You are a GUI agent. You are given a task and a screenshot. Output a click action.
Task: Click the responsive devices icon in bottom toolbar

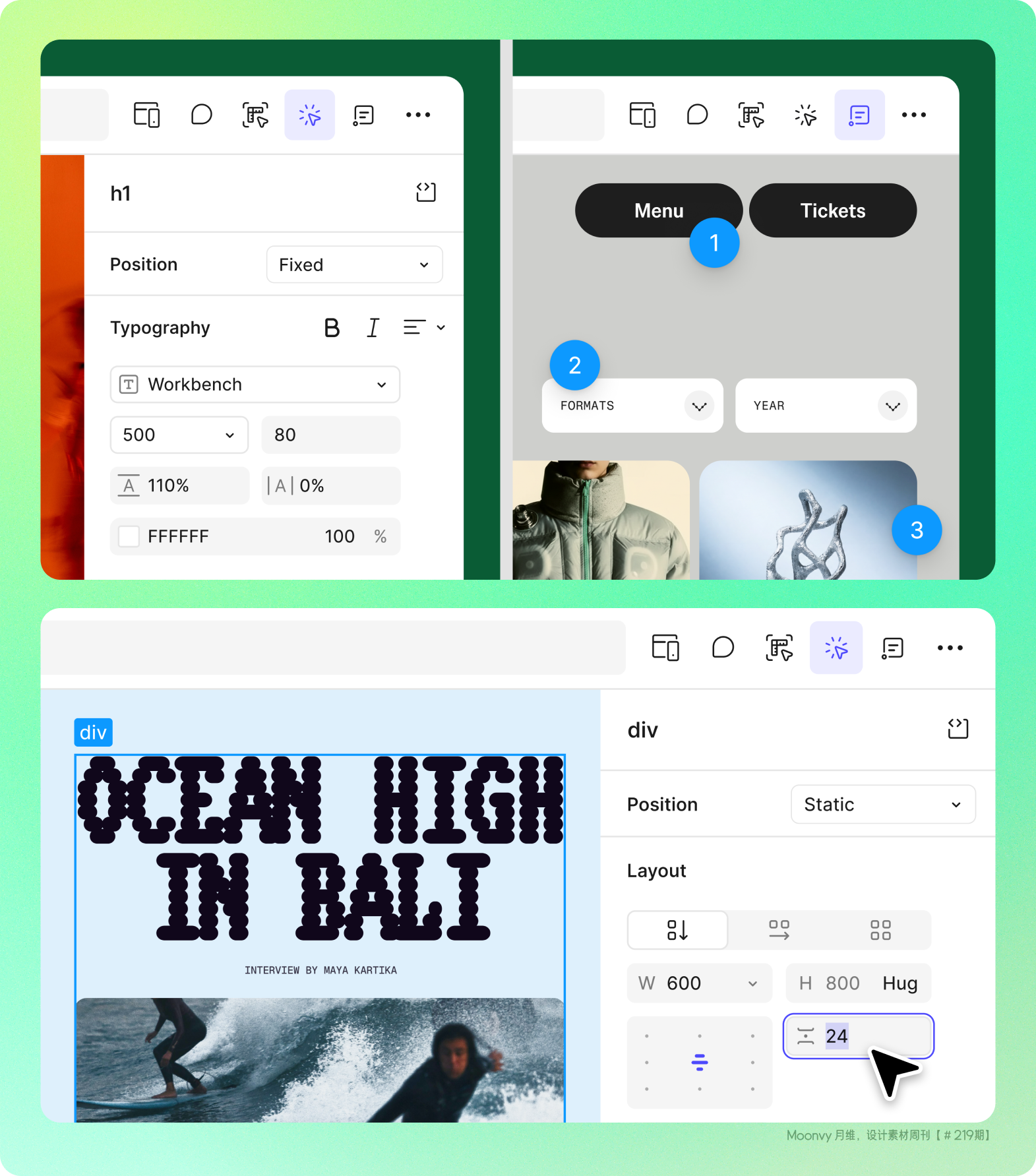665,648
